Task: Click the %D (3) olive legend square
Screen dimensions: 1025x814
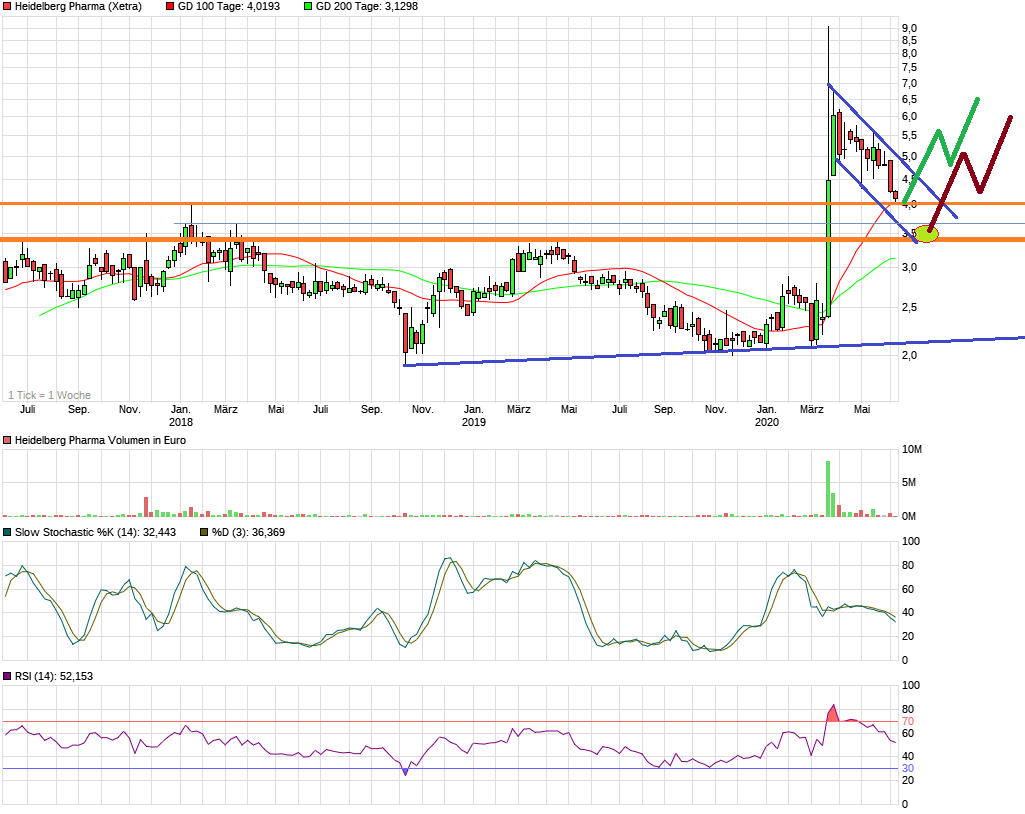Action: point(204,532)
